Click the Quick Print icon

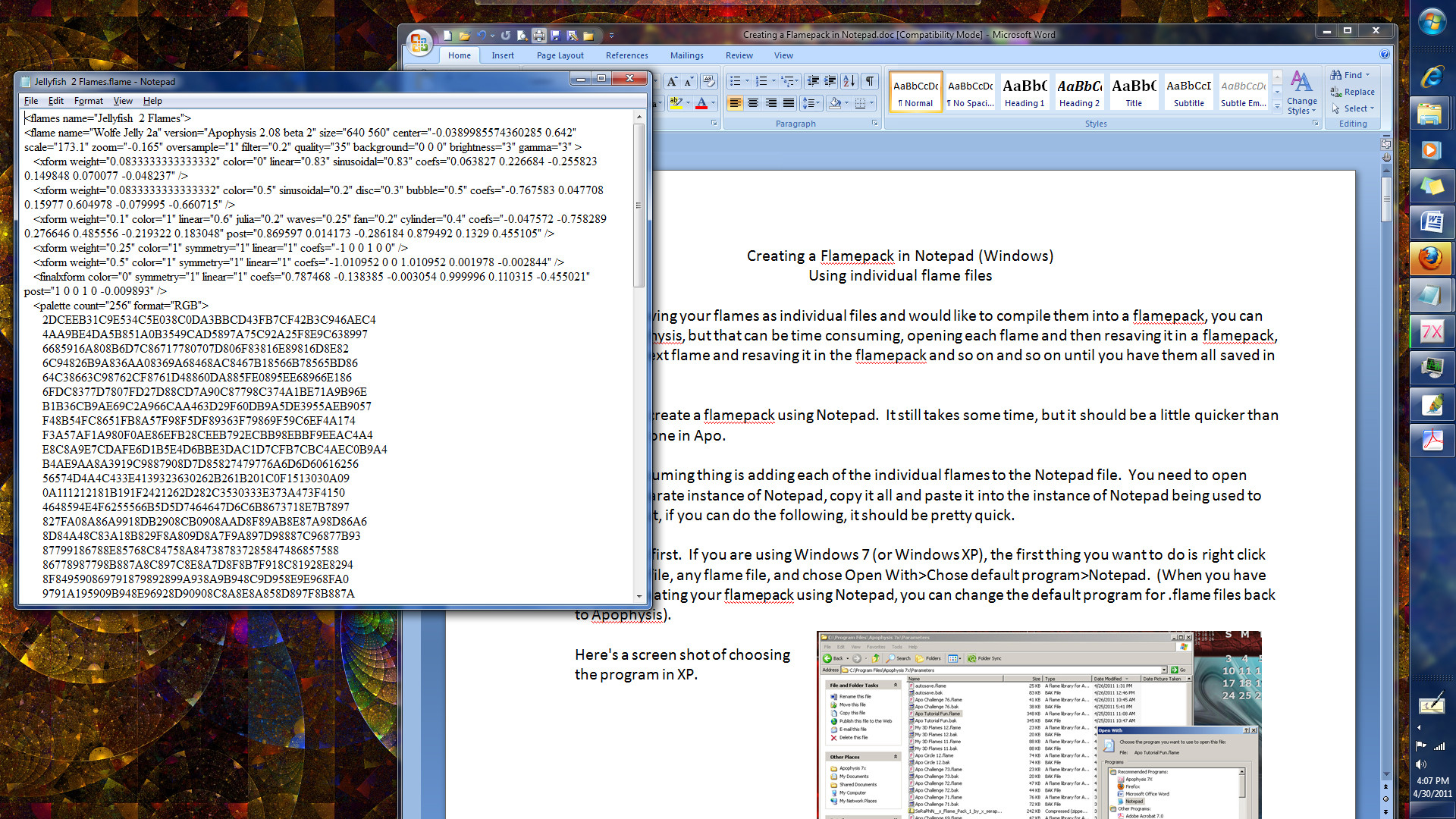[x=539, y=36]
